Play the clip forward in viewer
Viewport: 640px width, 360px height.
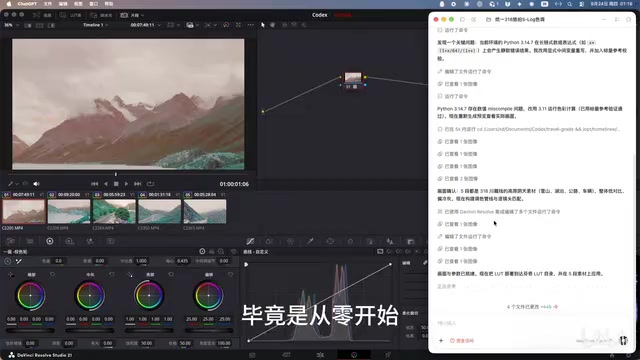(x=126, y=184)
